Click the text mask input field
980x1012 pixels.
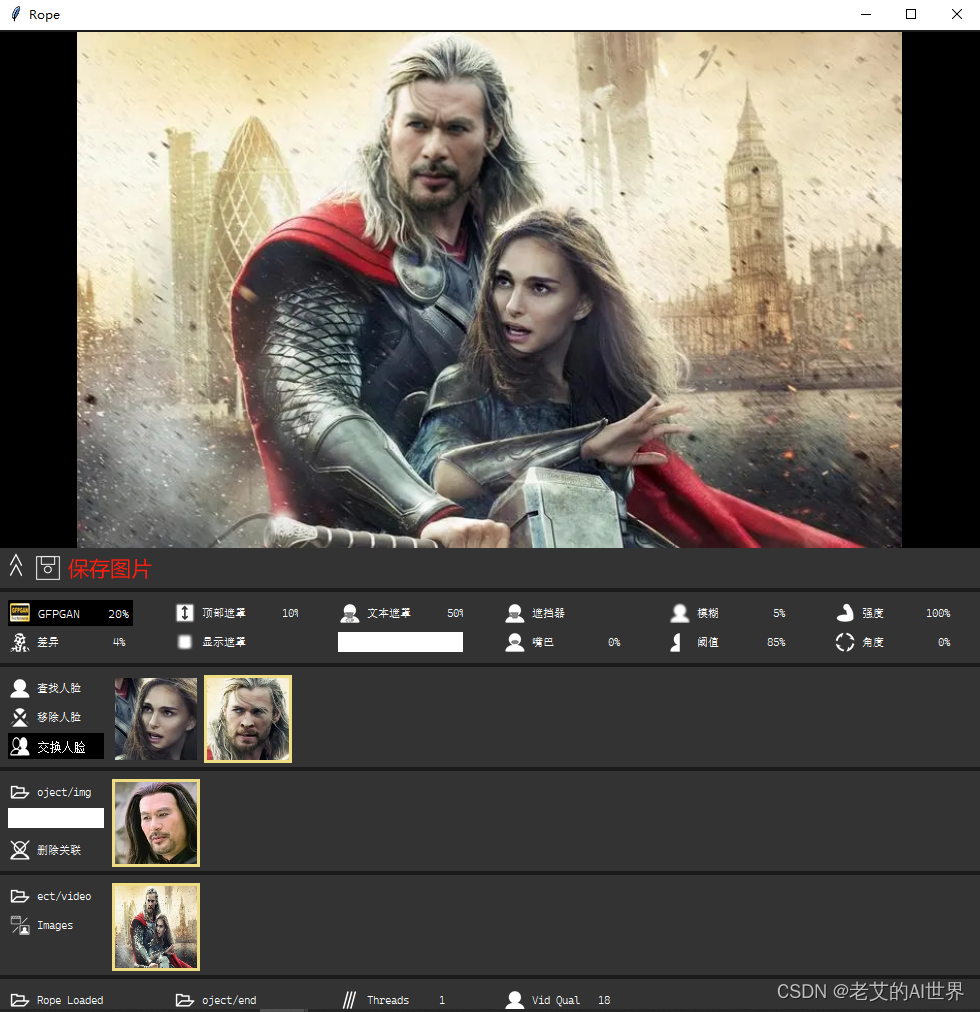pyautogui.click(x=400, y=642)
